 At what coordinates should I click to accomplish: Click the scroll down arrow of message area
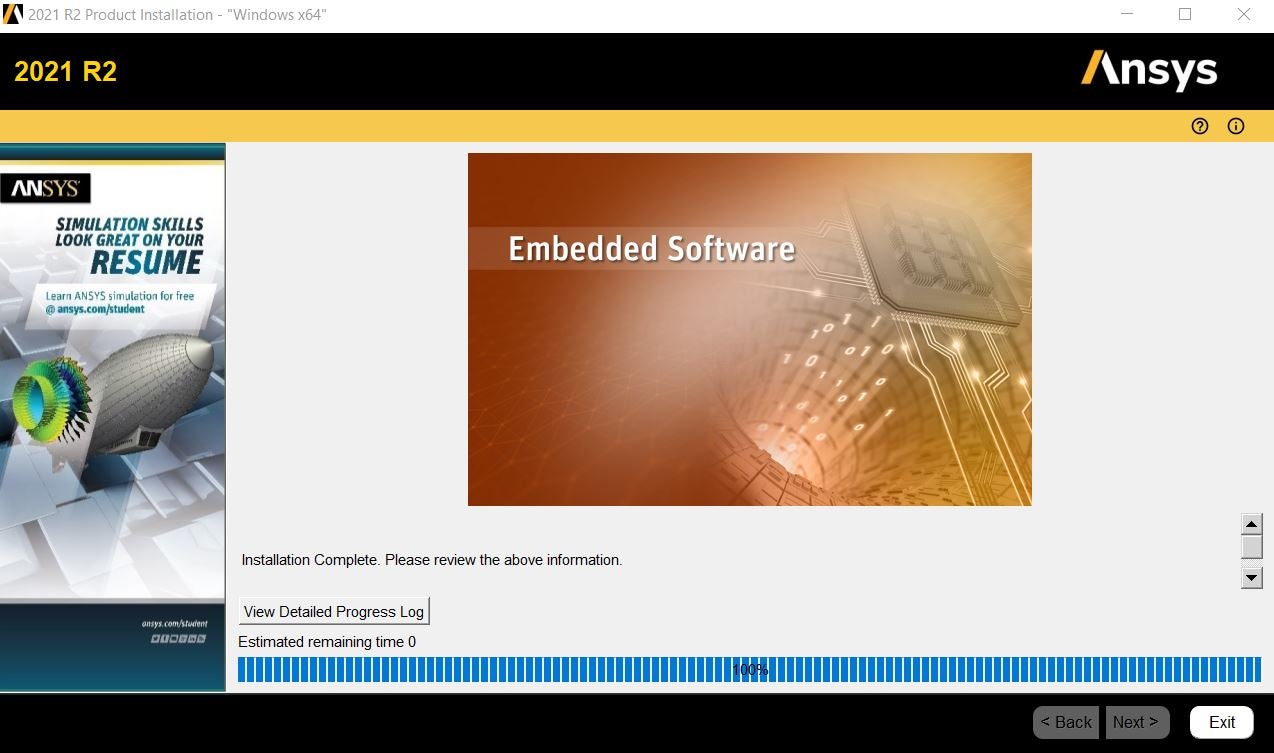pyautogui.click(x=1251, y=578)
